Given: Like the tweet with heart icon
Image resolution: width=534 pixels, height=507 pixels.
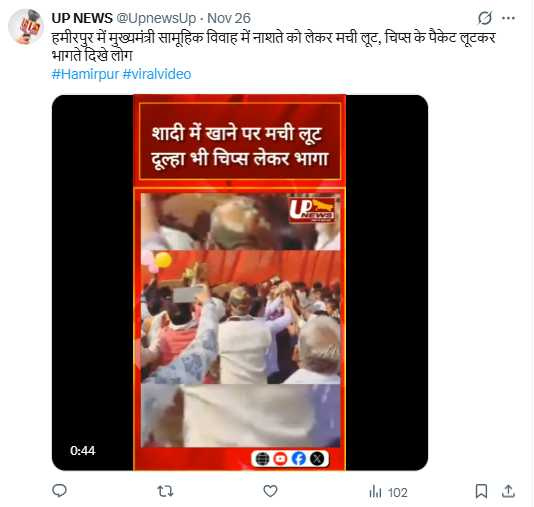Looking at the screenshot, I should pos(270,491).
